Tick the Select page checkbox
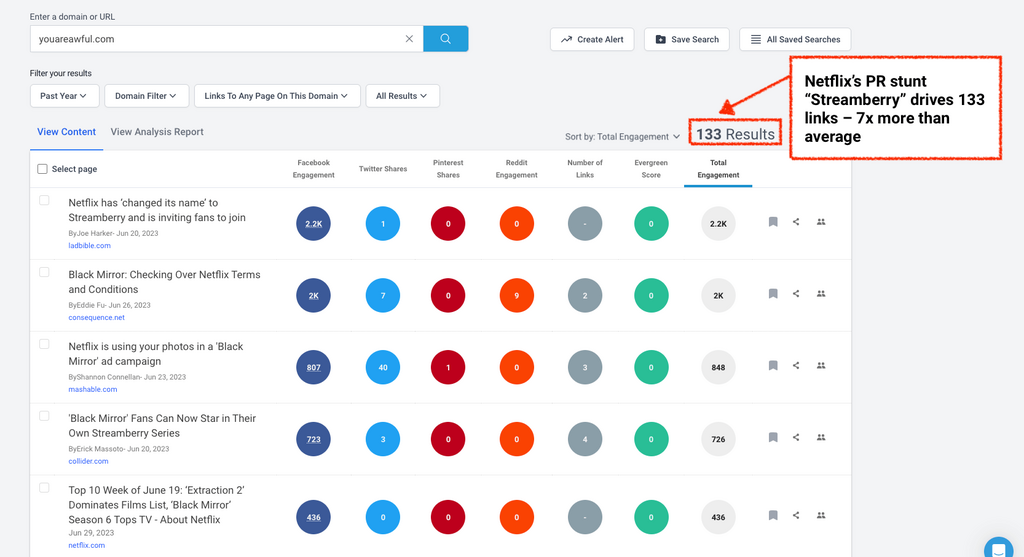The image size is (1024, 557). coord(43,169)
